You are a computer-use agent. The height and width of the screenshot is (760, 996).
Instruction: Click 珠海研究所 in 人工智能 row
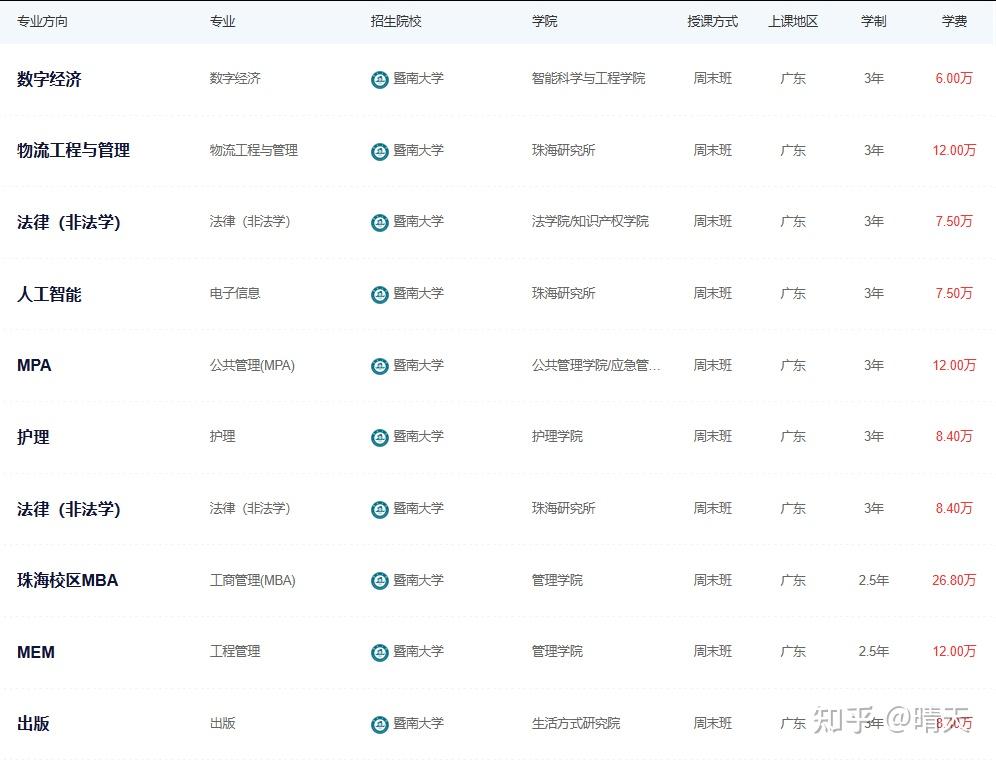pos(563,294)
